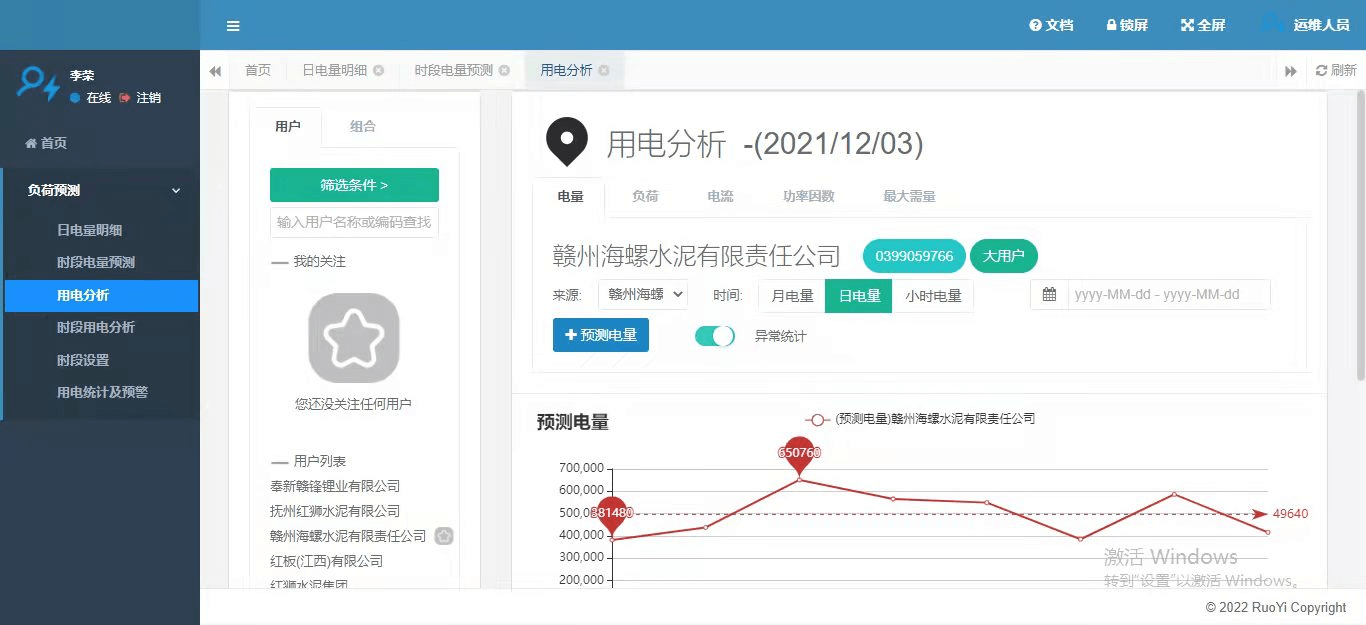Close the 时段电量预测 page tab
The image size is (1366, 625).
(x=504, y=71)
